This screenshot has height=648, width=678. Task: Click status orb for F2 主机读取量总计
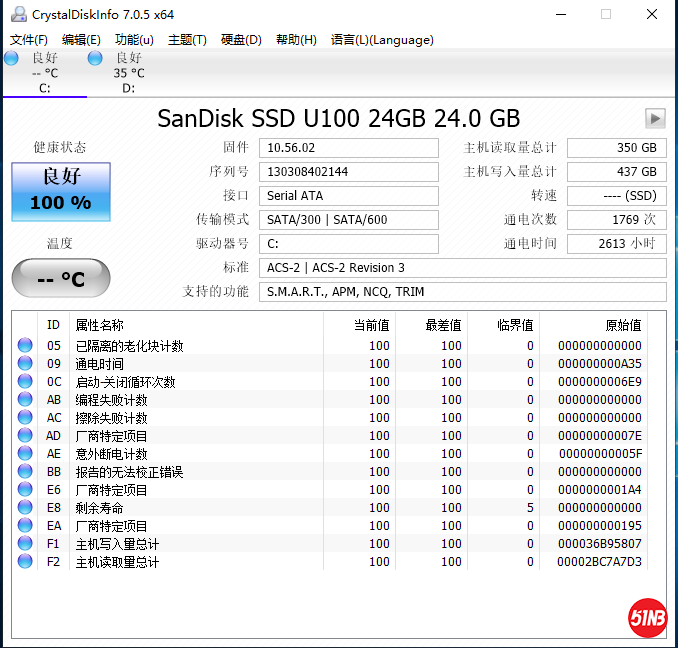(x=25, y=562)
